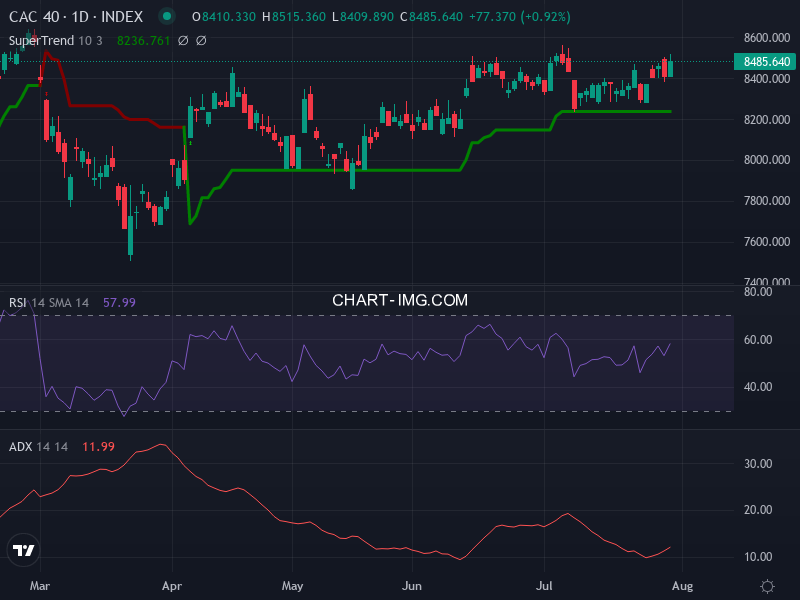
Task: Click the latest green candlestick
Action: click(670, 68)
